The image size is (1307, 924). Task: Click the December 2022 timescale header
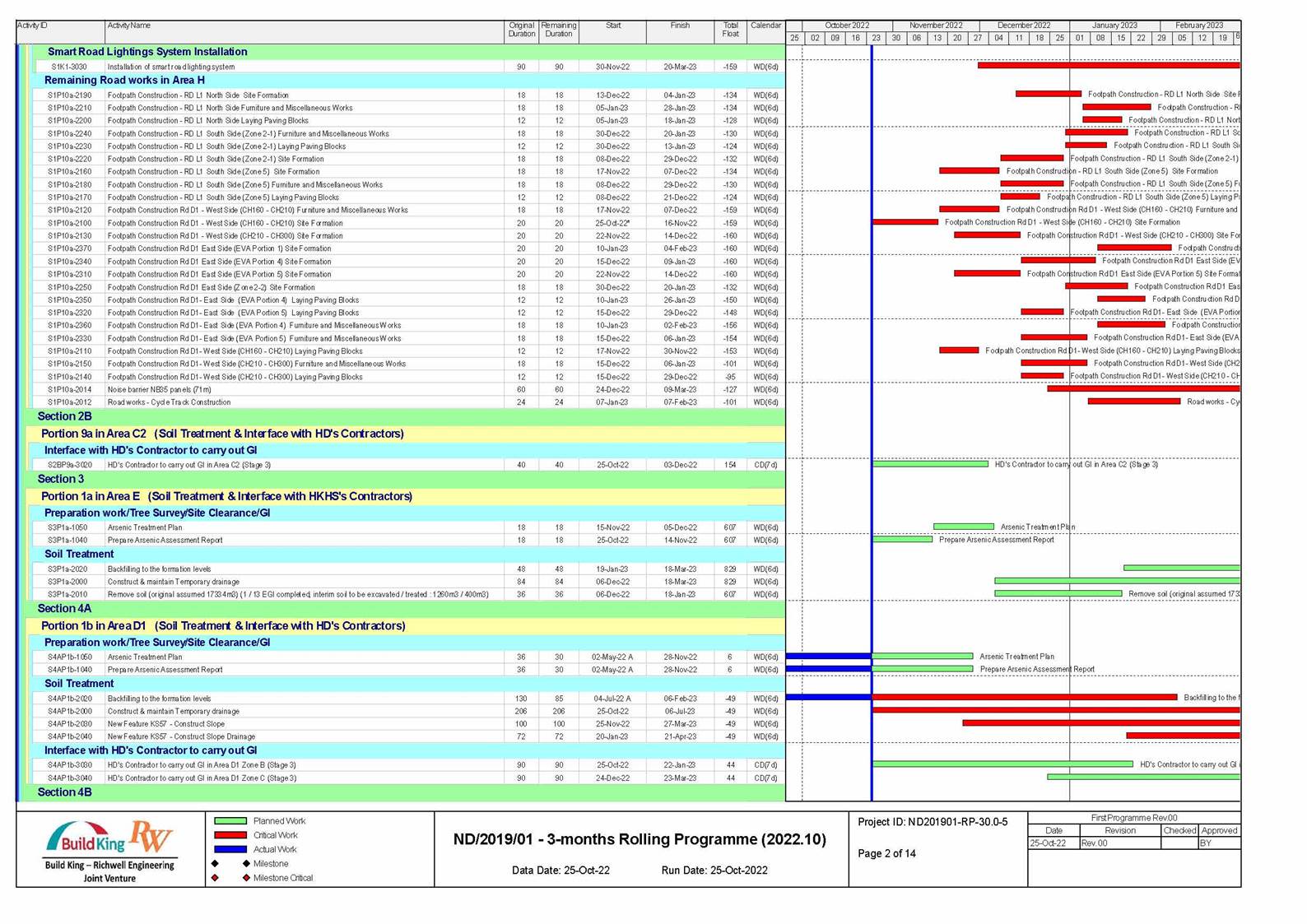click(x=1024, y=26)
